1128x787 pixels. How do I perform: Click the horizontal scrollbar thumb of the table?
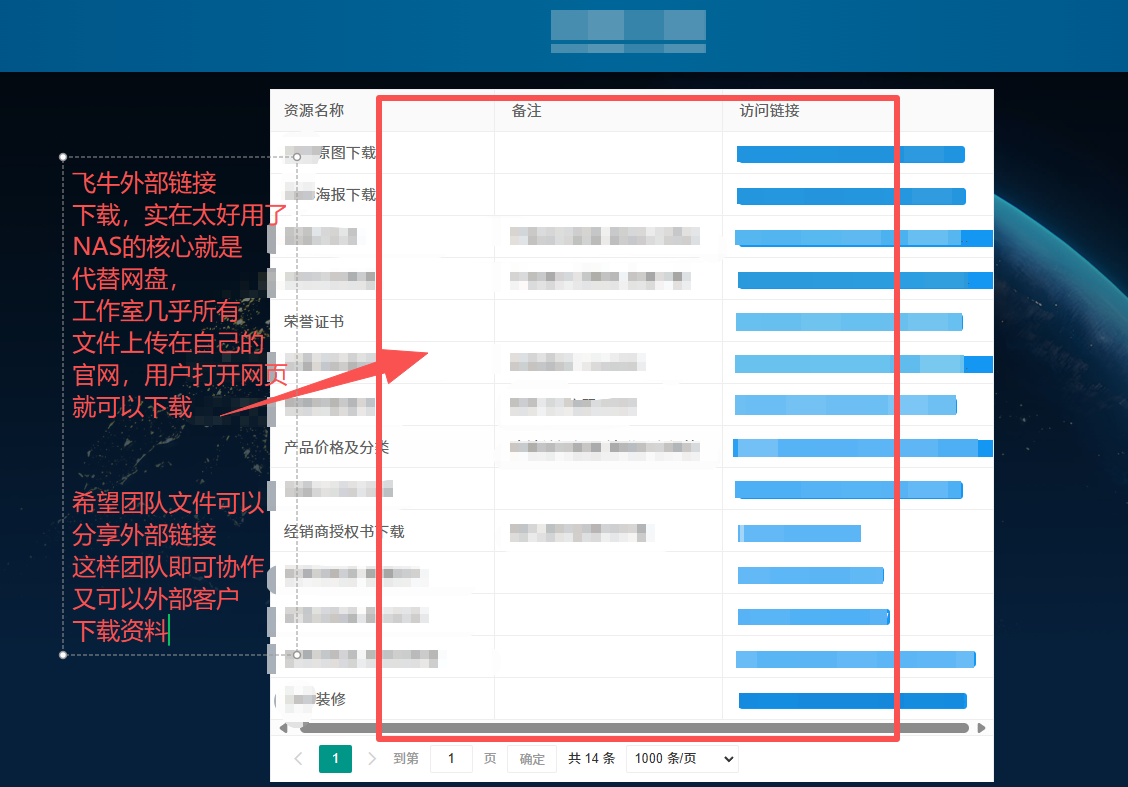[634, 728]
